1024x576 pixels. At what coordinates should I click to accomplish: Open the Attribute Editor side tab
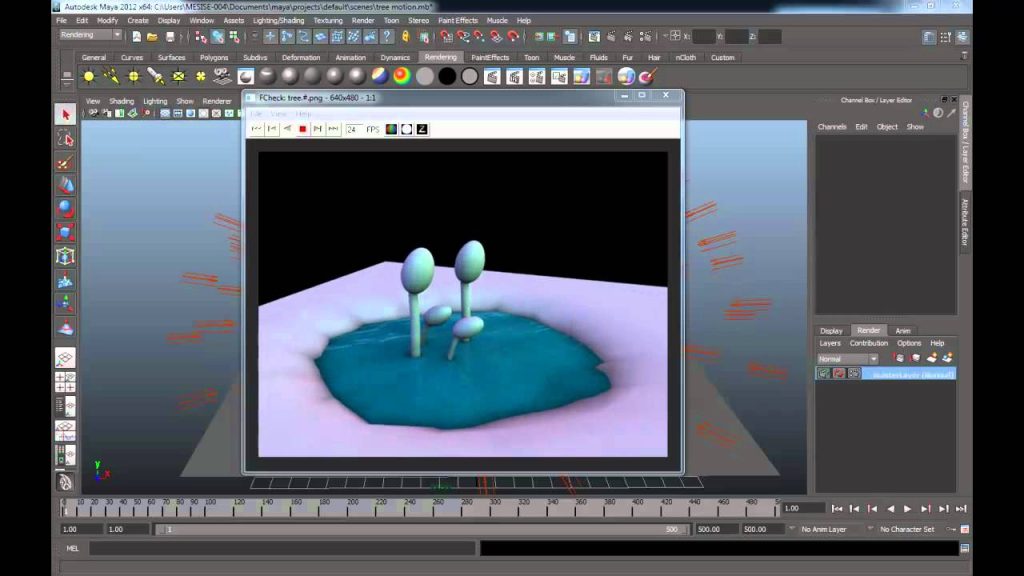coord(965,222)
